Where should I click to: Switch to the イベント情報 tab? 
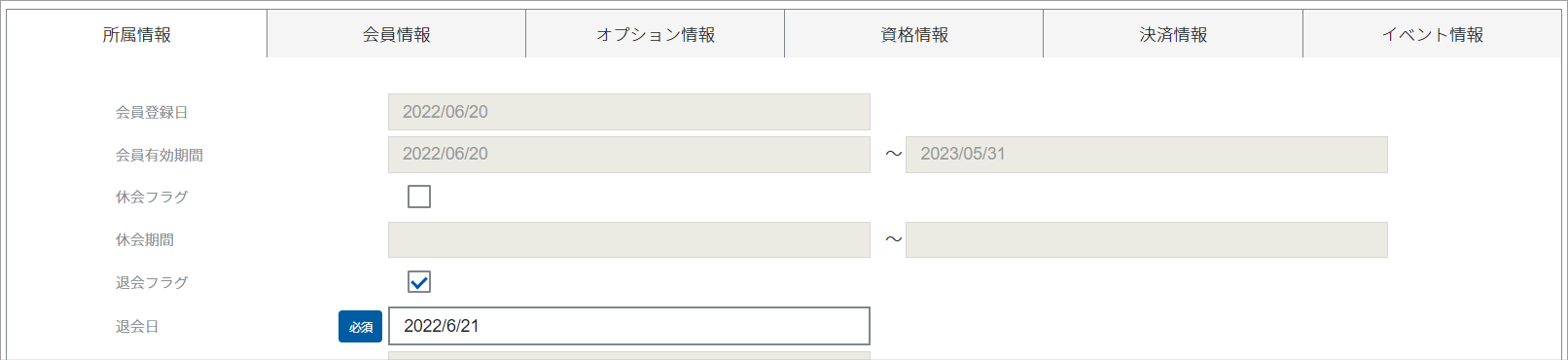click(x=1432, y=34)
